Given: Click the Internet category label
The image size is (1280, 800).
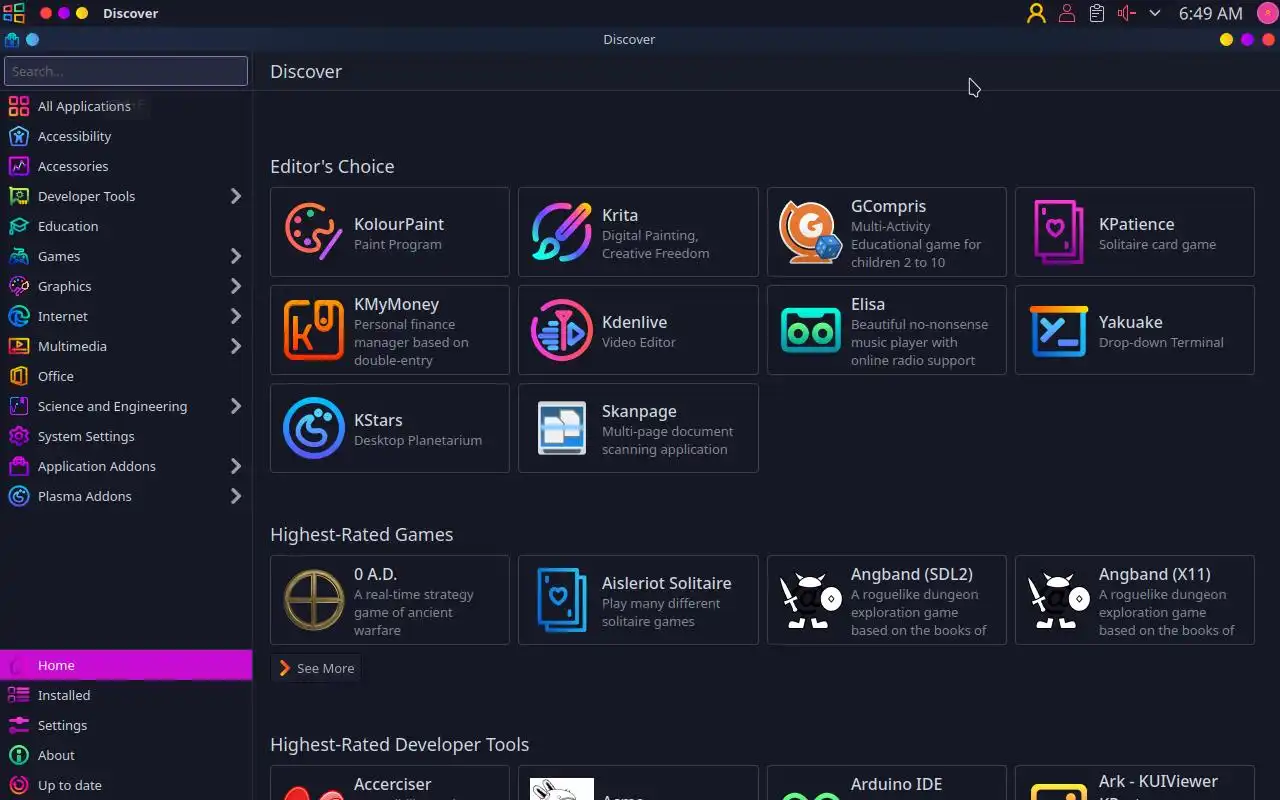Looking at the screenshot, I should tap(63, 316).
